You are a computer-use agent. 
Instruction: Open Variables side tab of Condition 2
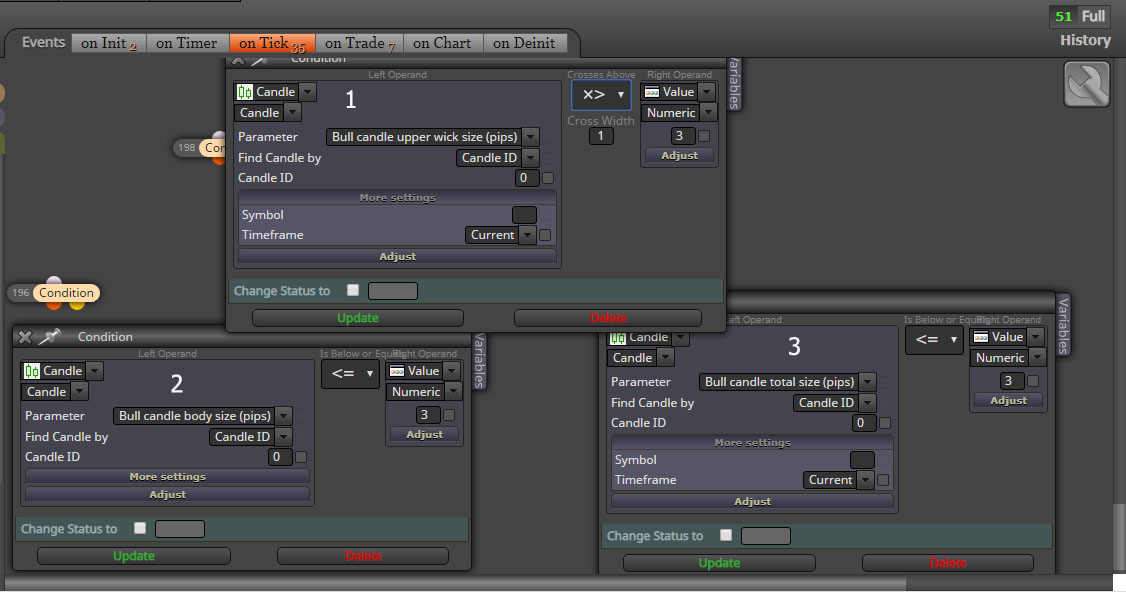[480, 361]
